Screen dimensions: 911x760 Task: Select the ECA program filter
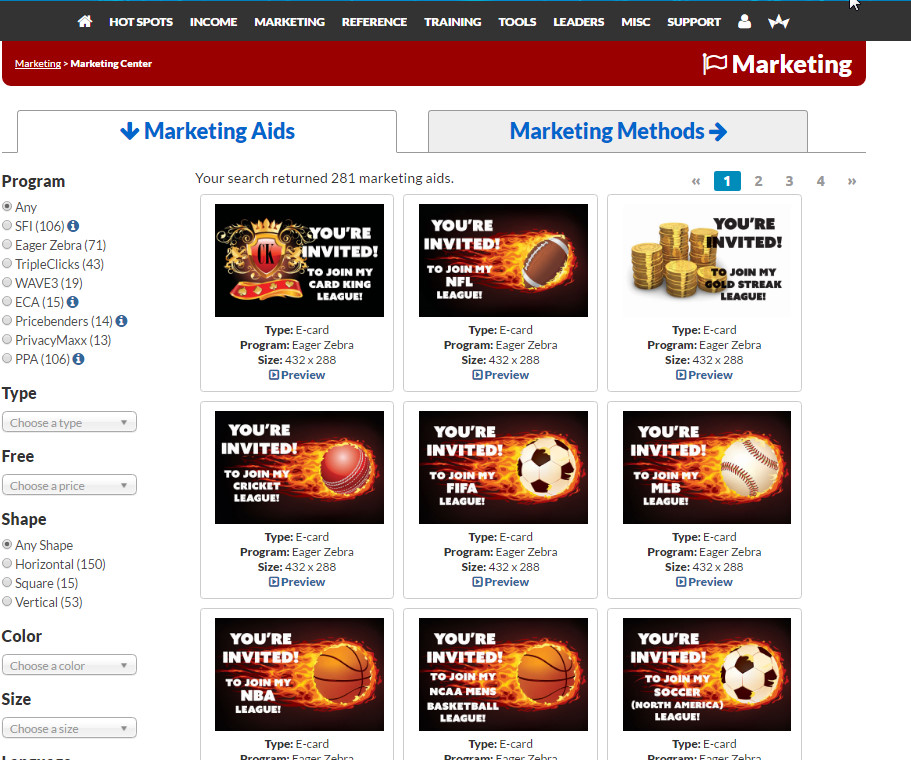tap(7, 302)
